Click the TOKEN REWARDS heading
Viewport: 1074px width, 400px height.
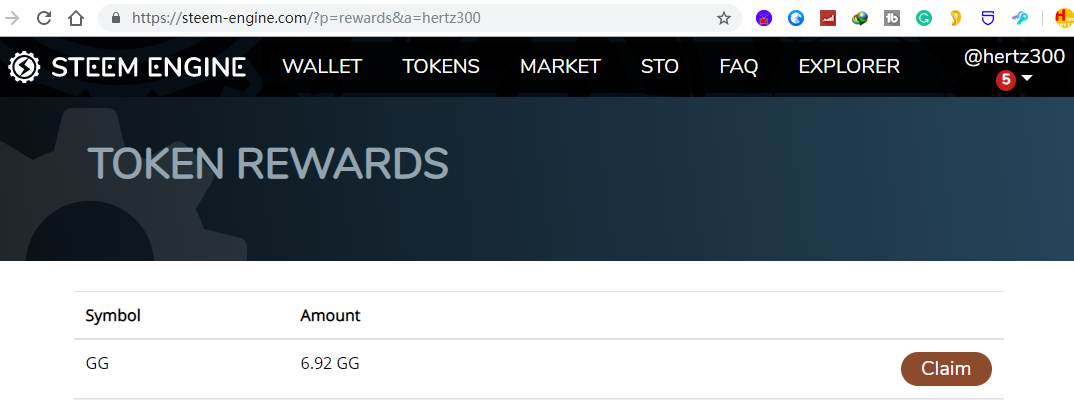coord(268,164)
